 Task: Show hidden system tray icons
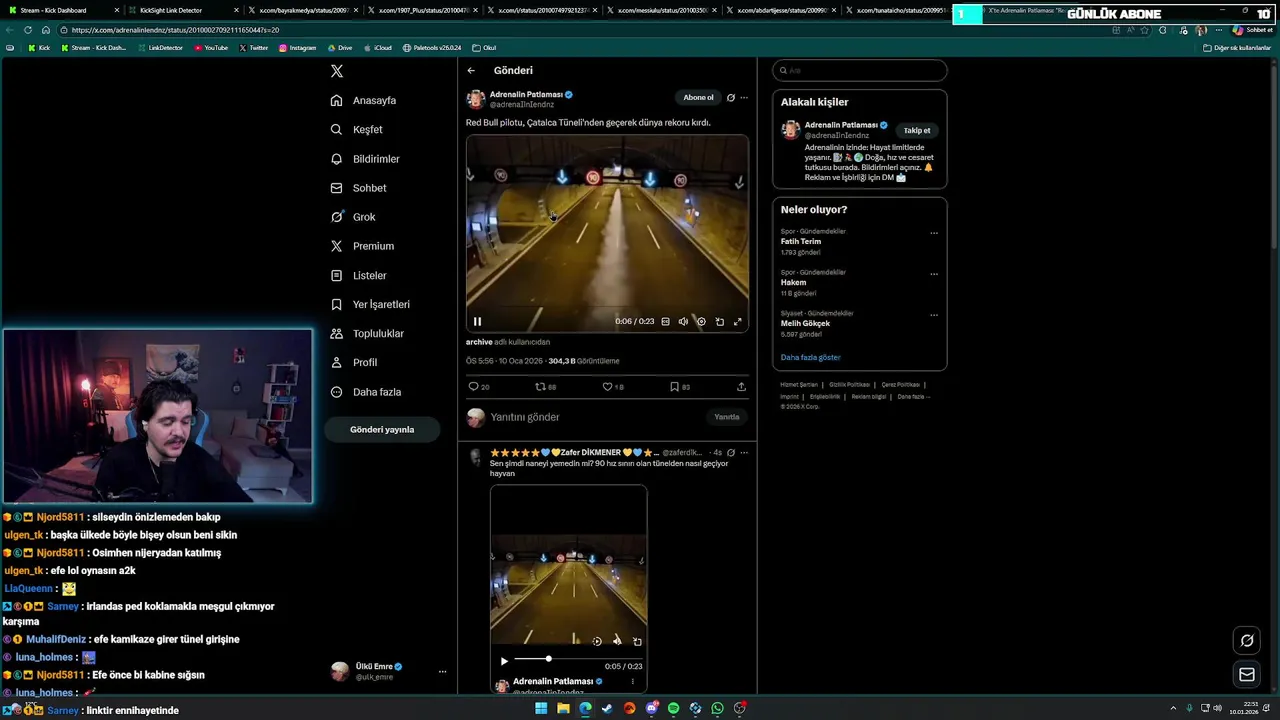click(1173, 708)
